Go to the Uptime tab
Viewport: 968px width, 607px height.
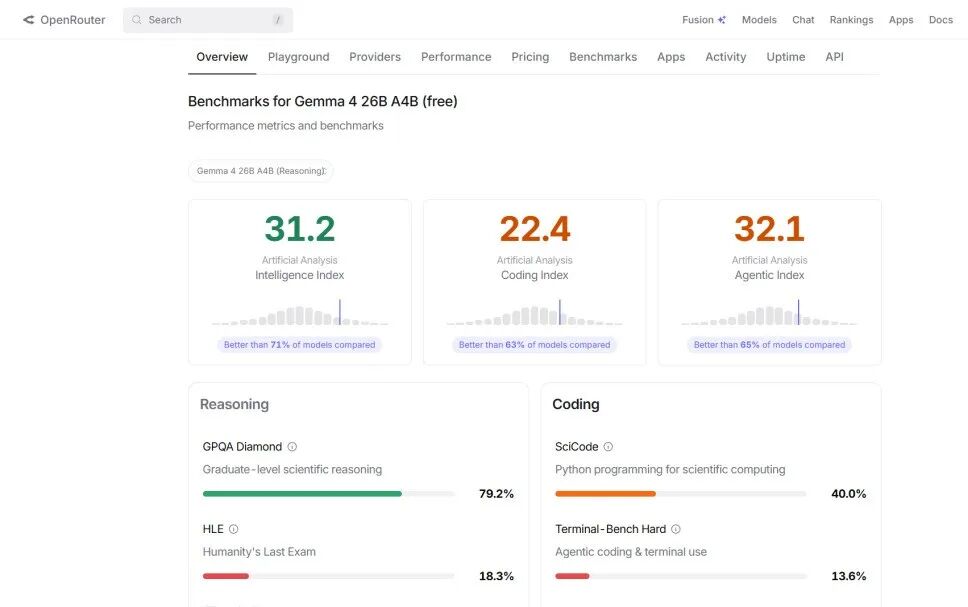786,57
